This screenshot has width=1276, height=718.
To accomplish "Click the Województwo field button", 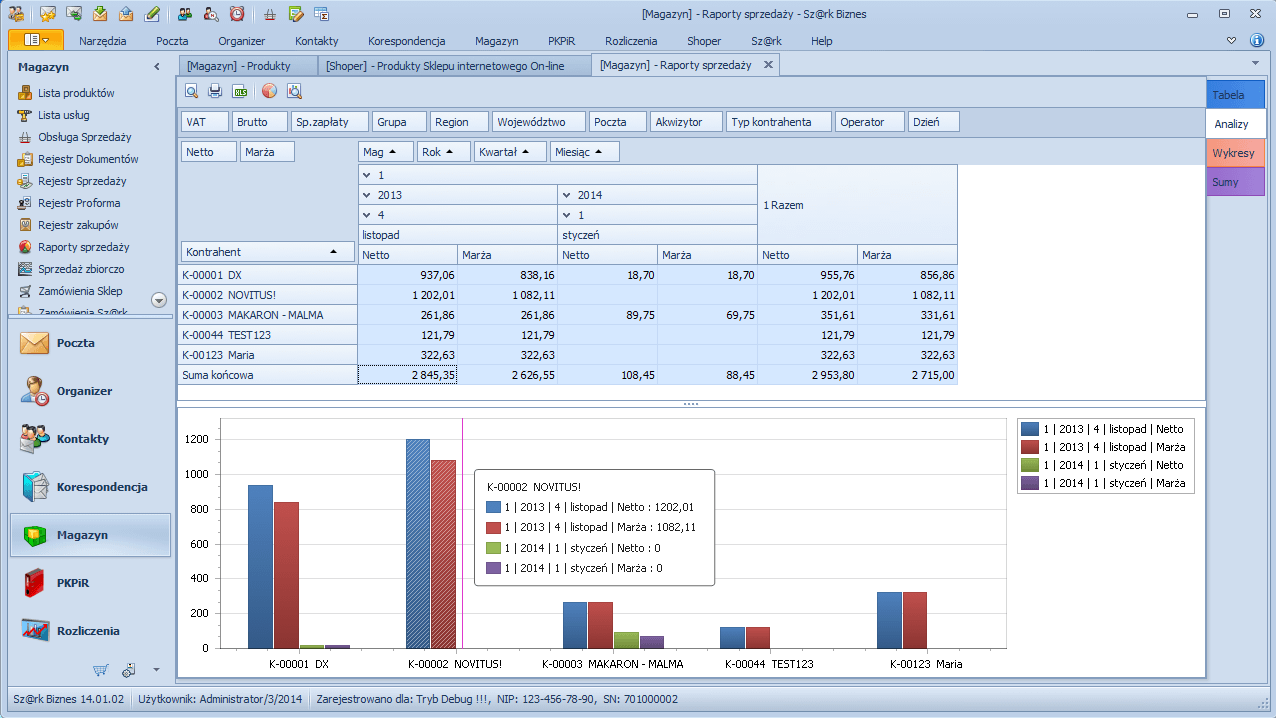I will (538, 122).
